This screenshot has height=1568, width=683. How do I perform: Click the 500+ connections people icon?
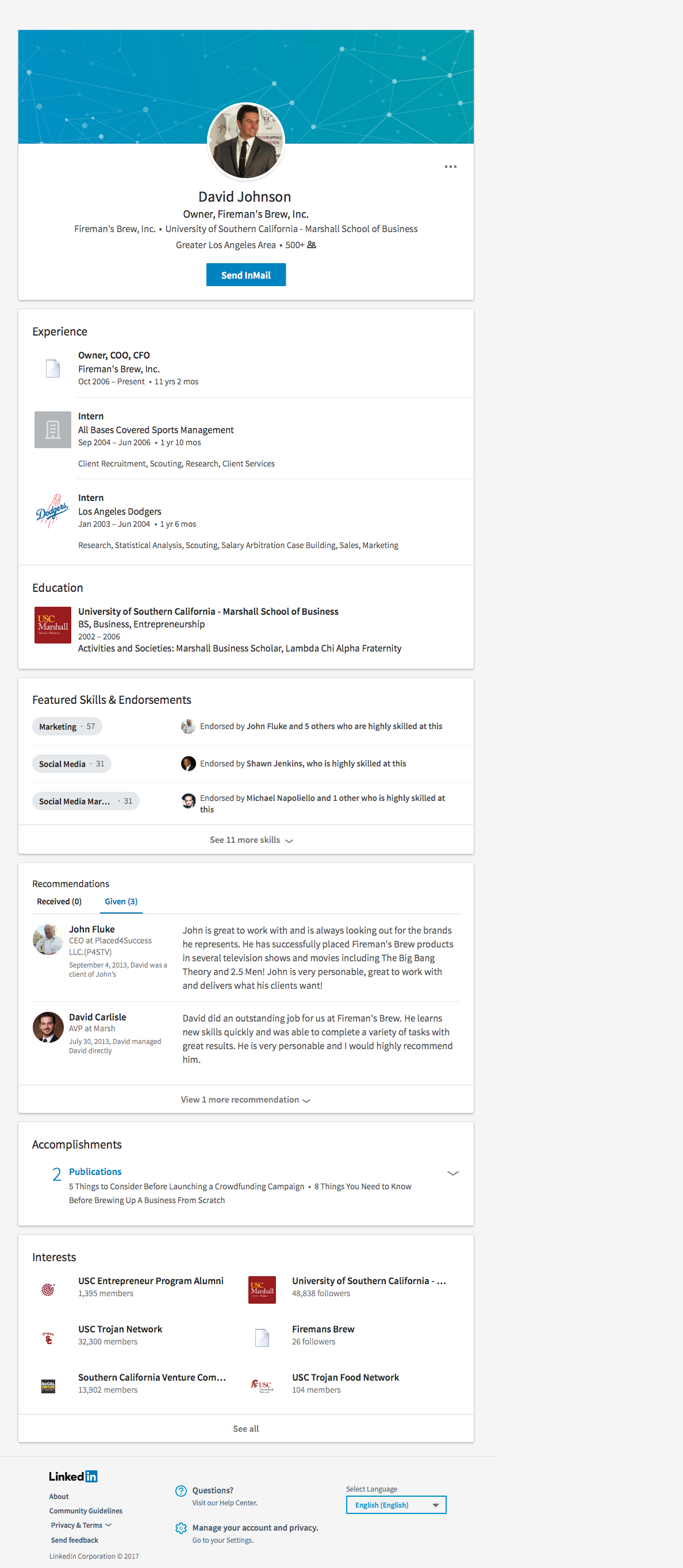point(312,245)
